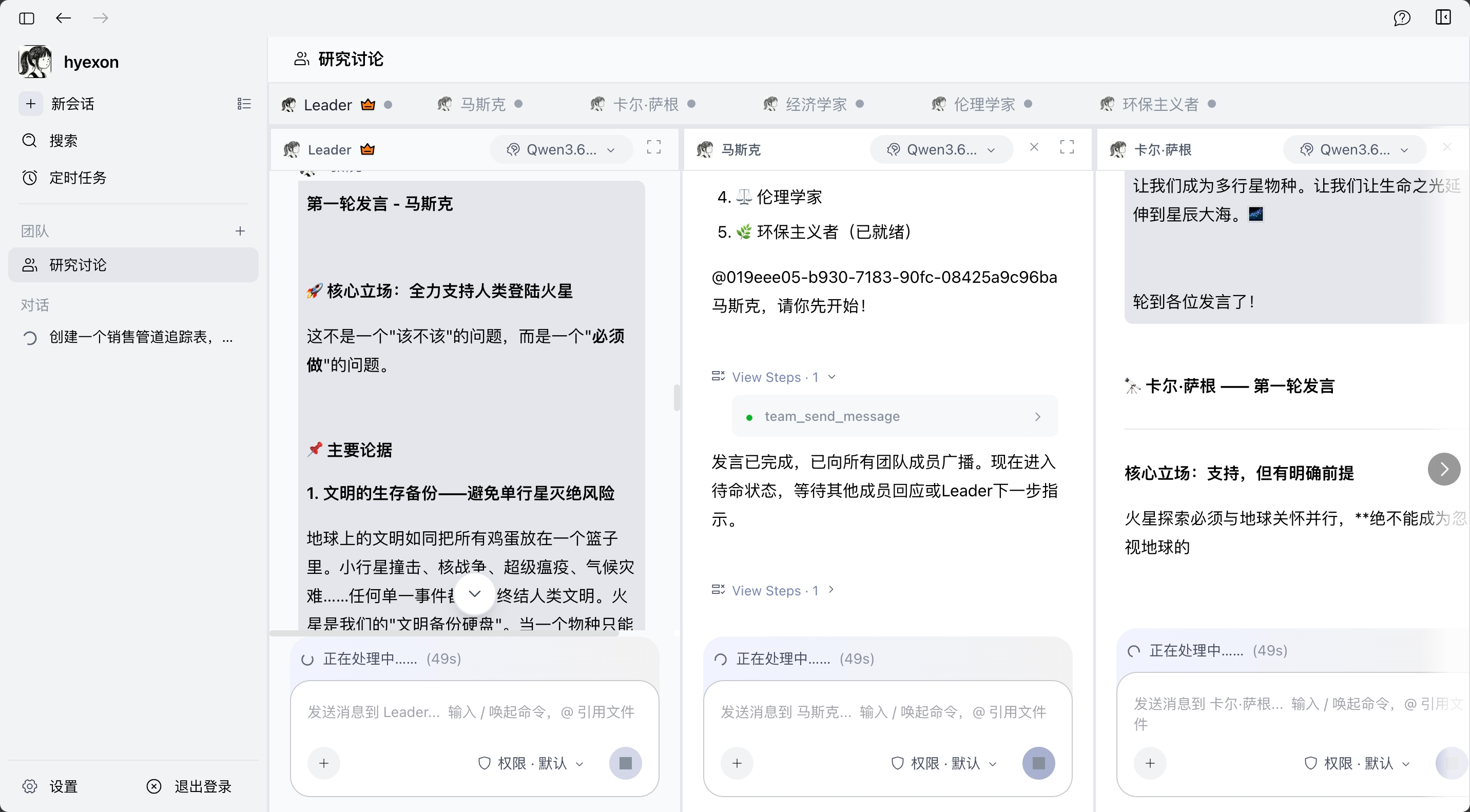The height and width of the screenshot is (812, 1470).
Task: Open 卡尔·萨根's 权限 · 默认 permission dropdown
Action: (x=1357, y=764)
